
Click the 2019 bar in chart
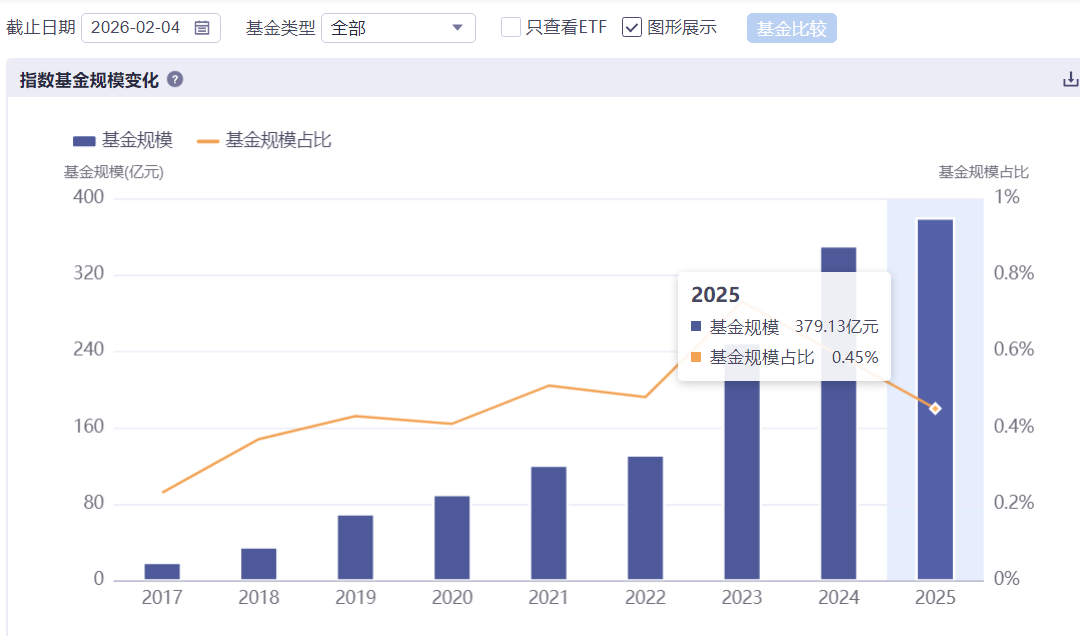[x=355, y=548]
